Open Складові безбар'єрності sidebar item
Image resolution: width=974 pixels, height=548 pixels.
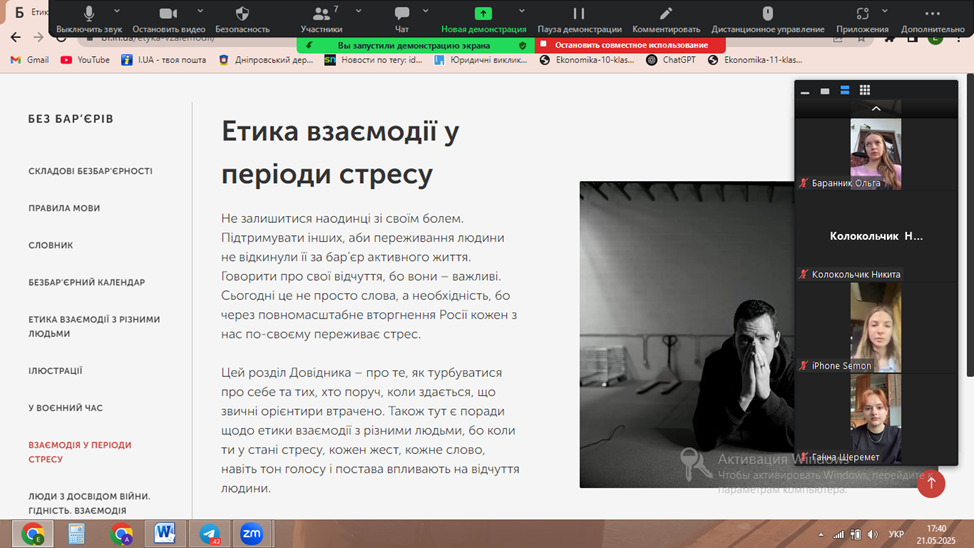(90, 171)
